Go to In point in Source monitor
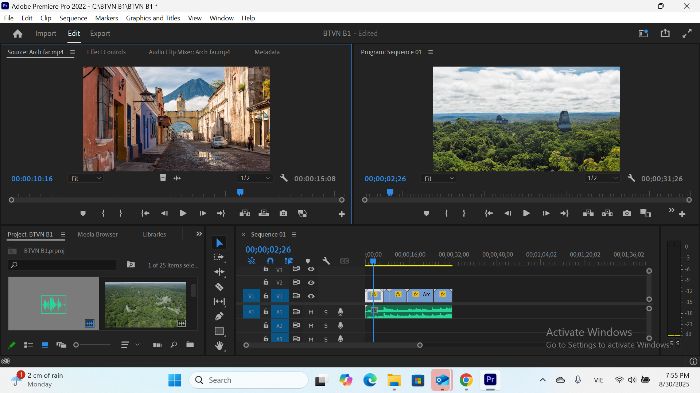 [x=145, y=213]
